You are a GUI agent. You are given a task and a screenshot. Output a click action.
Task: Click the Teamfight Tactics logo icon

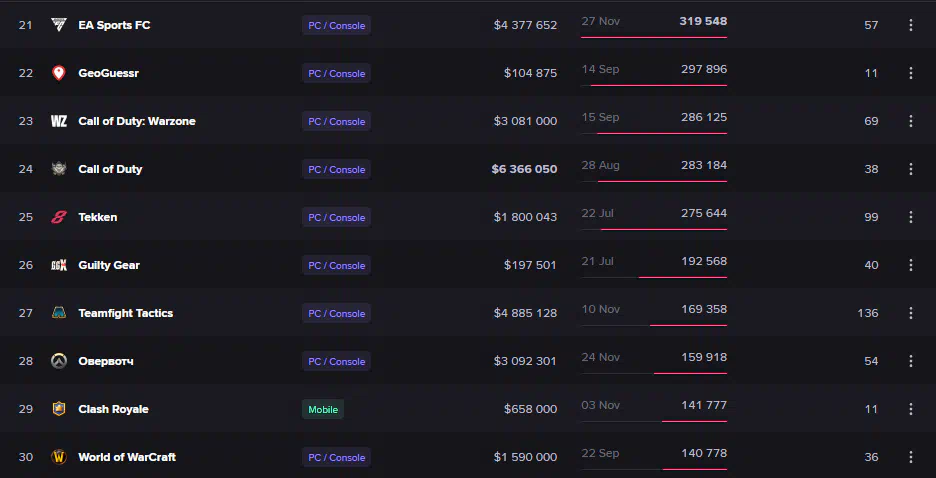click(58, 313)
